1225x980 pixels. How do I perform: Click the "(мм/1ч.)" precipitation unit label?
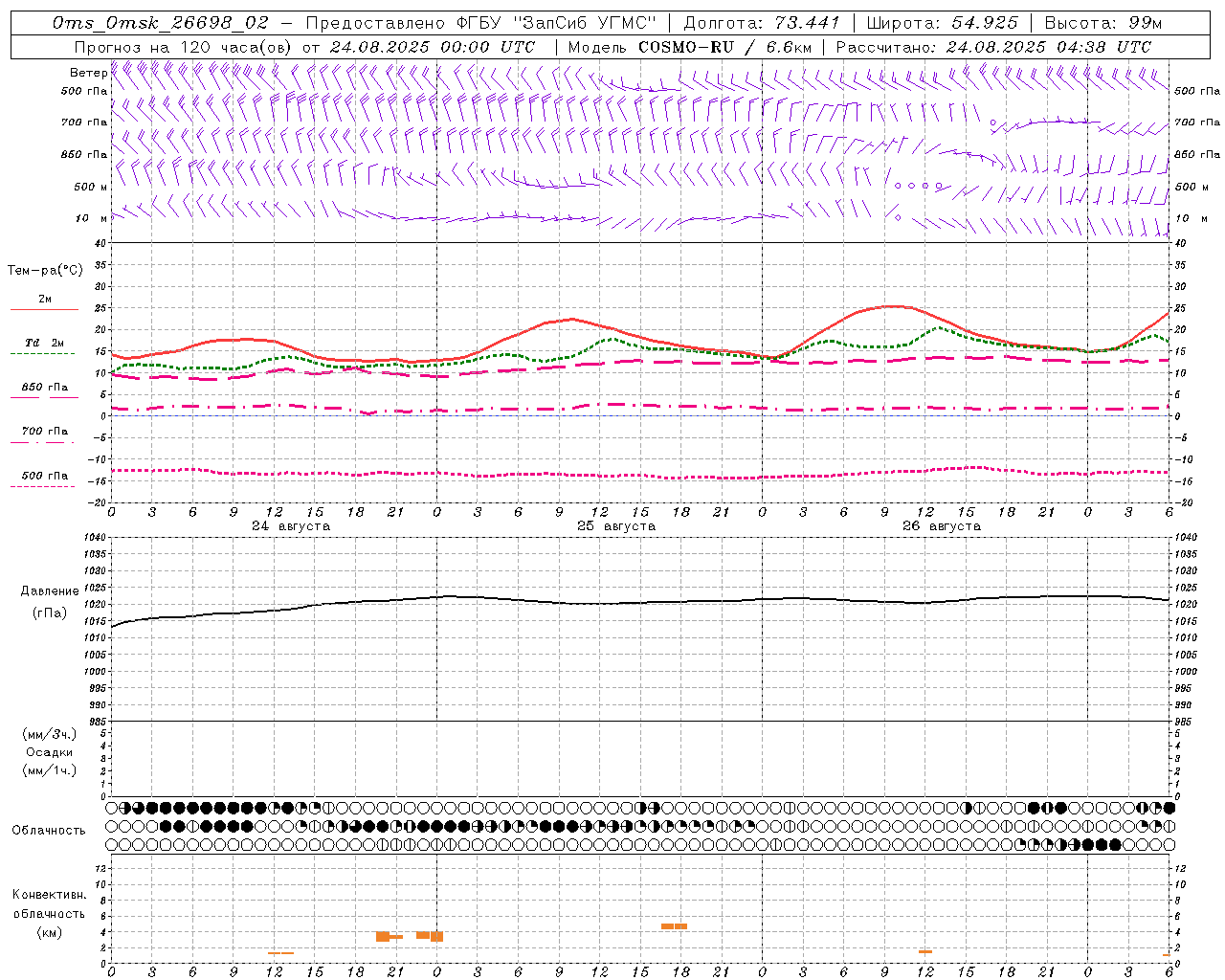50,770
